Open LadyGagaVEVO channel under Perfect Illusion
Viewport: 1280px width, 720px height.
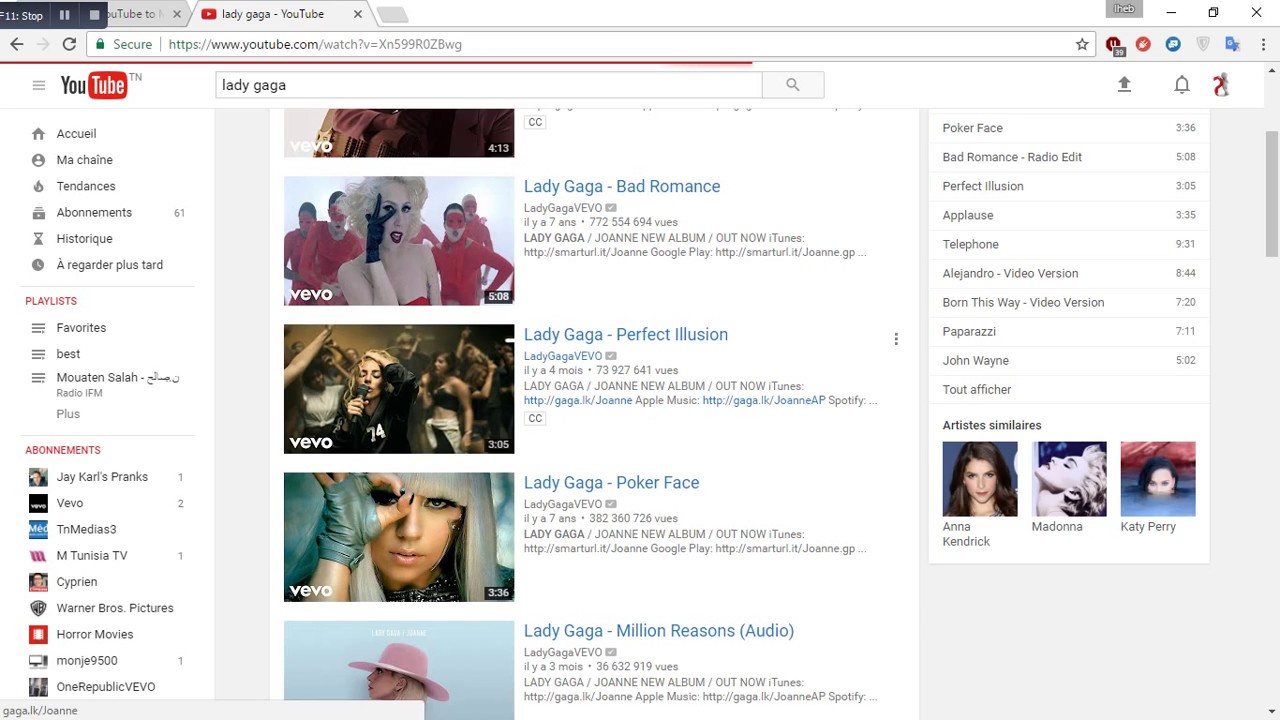tap(563, 356)
